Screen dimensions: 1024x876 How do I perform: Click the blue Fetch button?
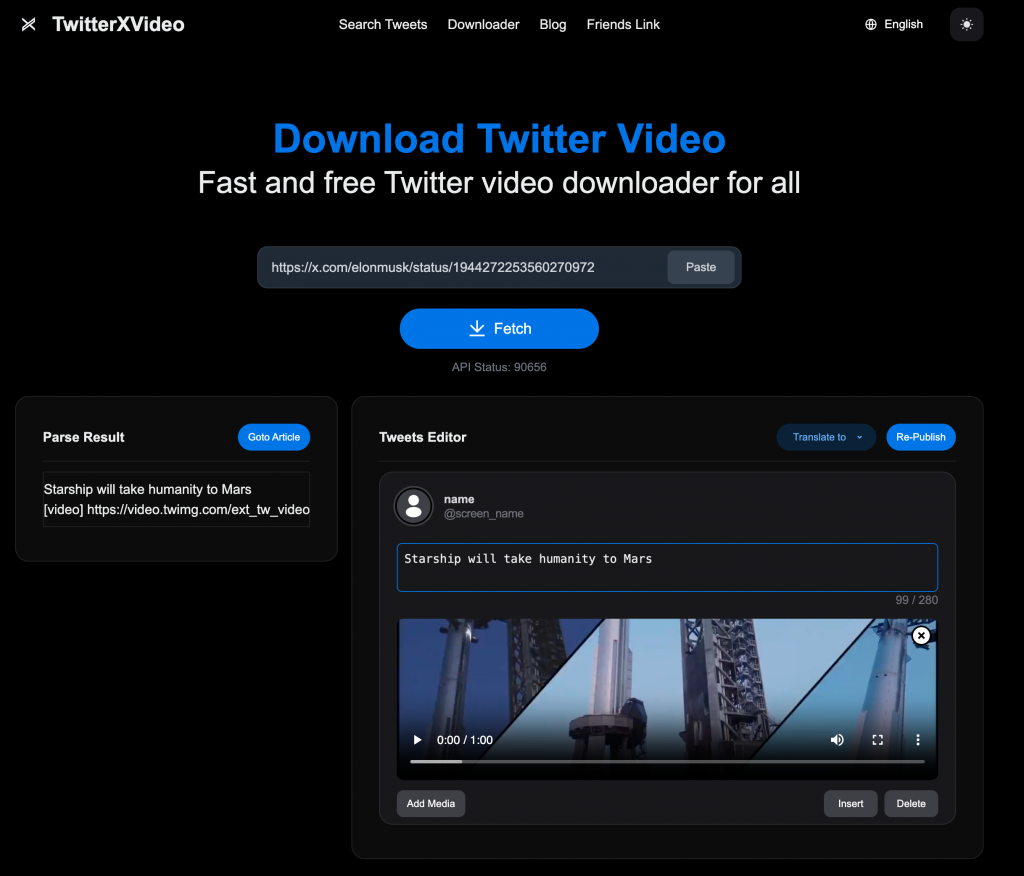499,329
